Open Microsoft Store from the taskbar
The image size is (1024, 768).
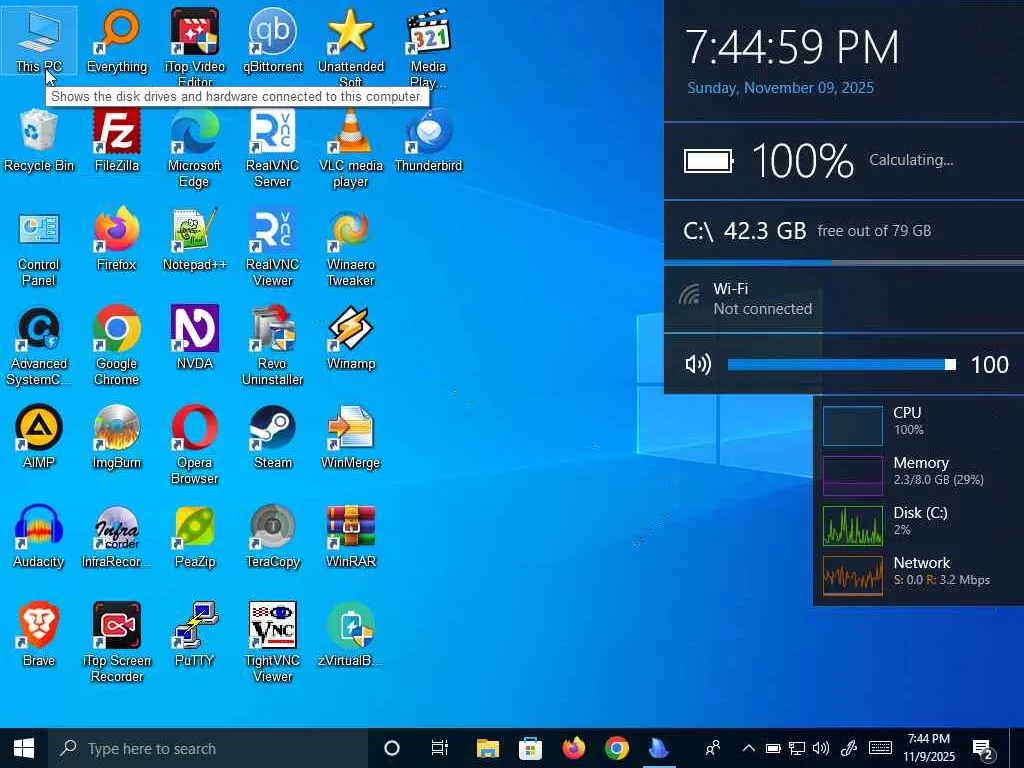(x=530, y=748)
